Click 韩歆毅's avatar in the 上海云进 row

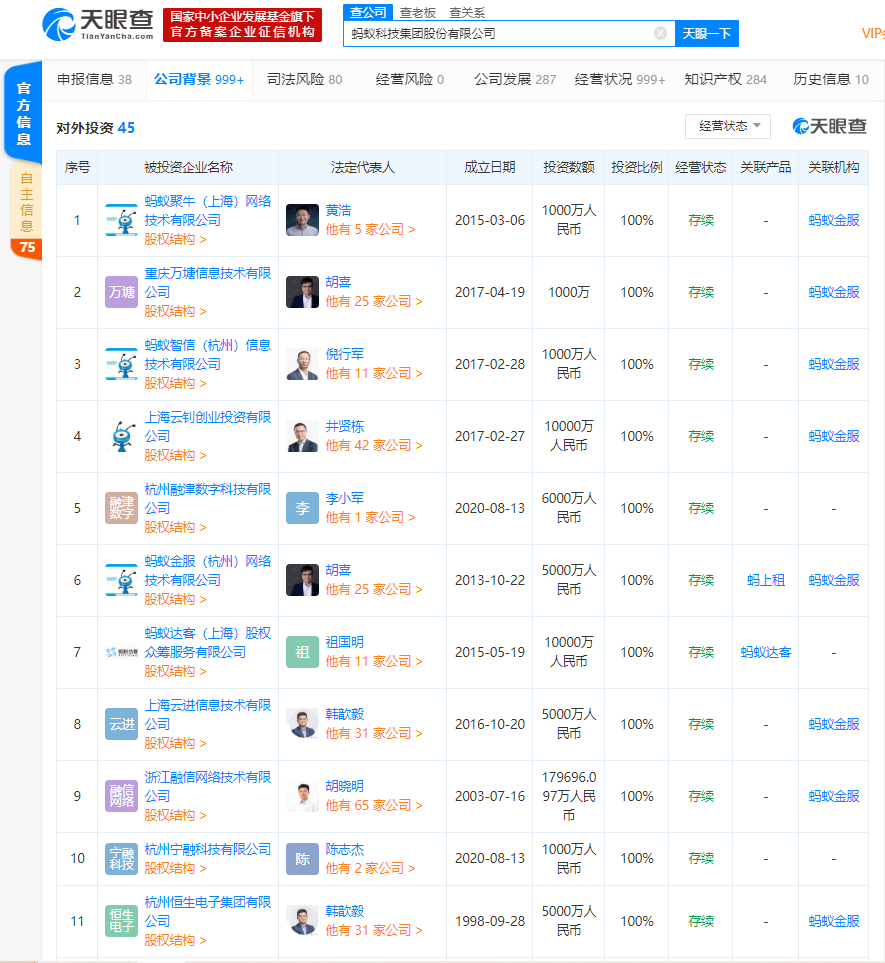302,724
